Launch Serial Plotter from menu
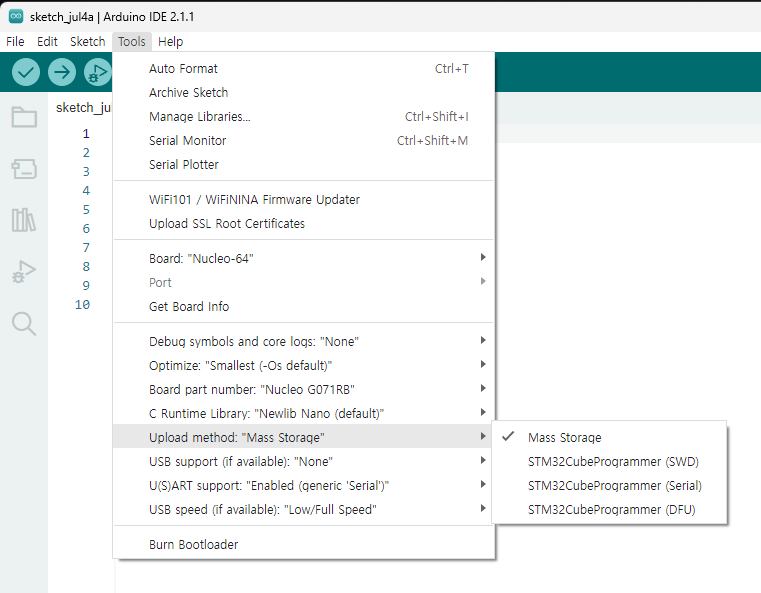 point(304,165)
